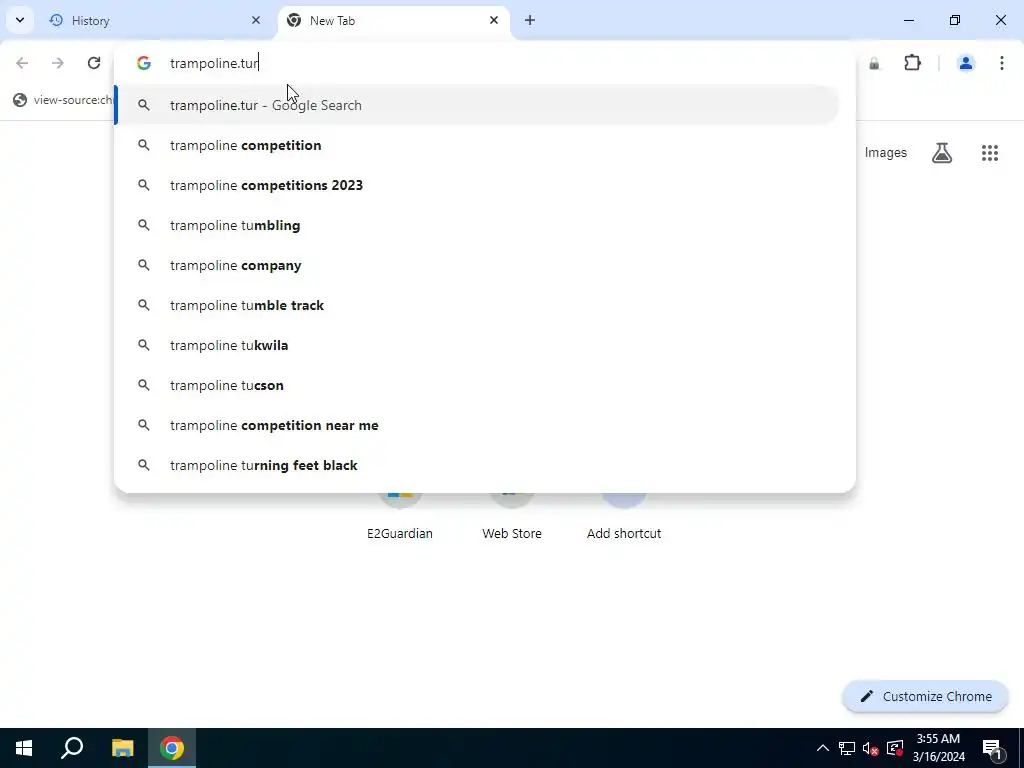Close the History tab

(256, 20)
